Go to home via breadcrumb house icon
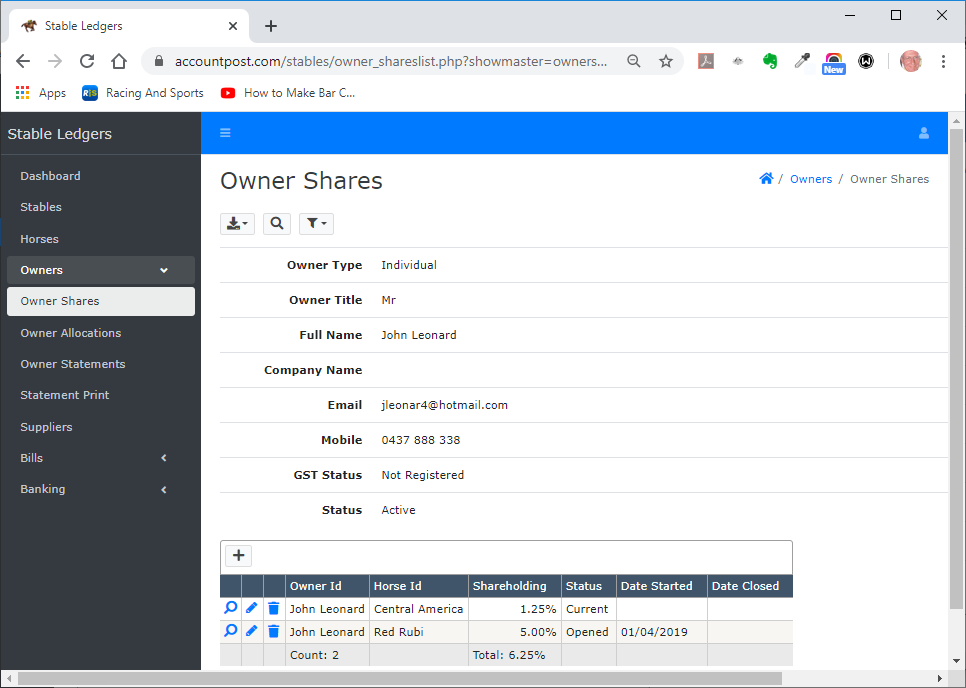 766,179
